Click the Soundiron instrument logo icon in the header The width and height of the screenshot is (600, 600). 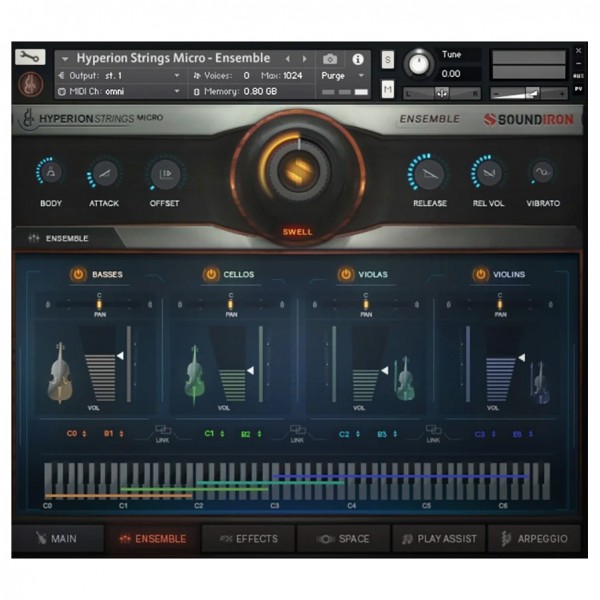point(31,84)
